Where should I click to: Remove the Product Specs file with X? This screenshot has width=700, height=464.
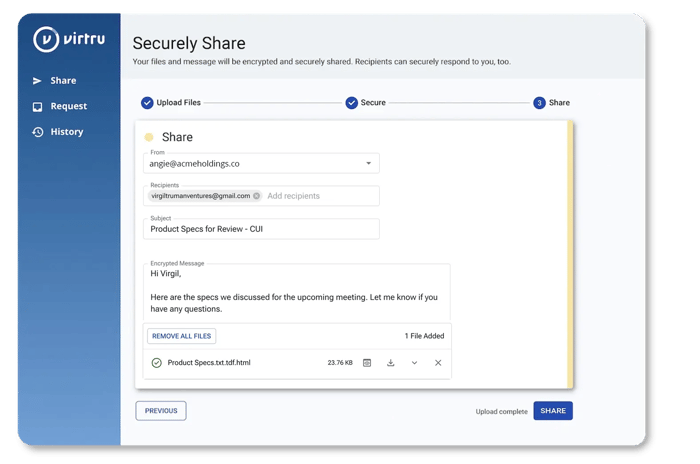(x=438, y=363)
